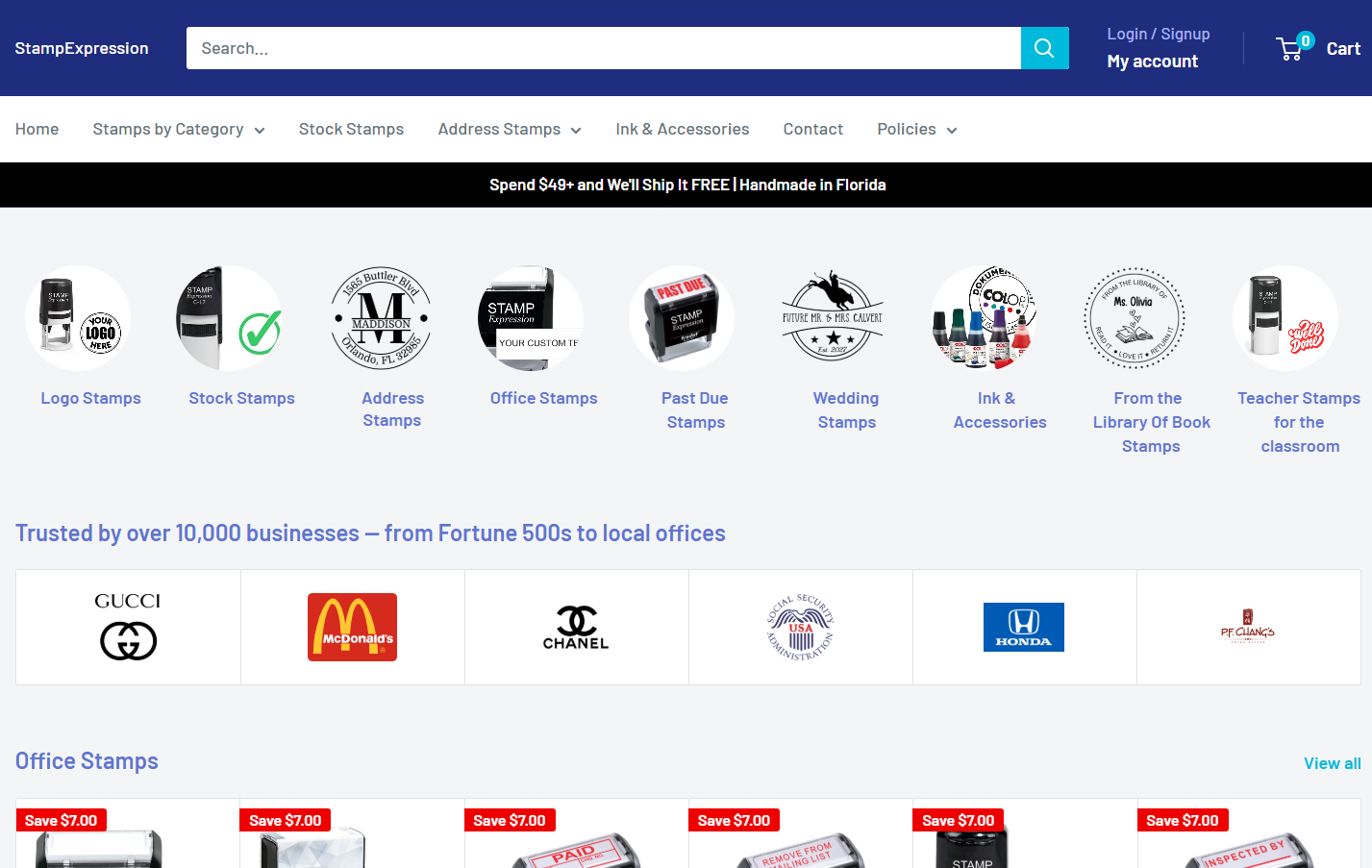Click the StampExpression site logo
Image resolution: width=1372 pixels, height=868 pixels.
pos(82,48)
